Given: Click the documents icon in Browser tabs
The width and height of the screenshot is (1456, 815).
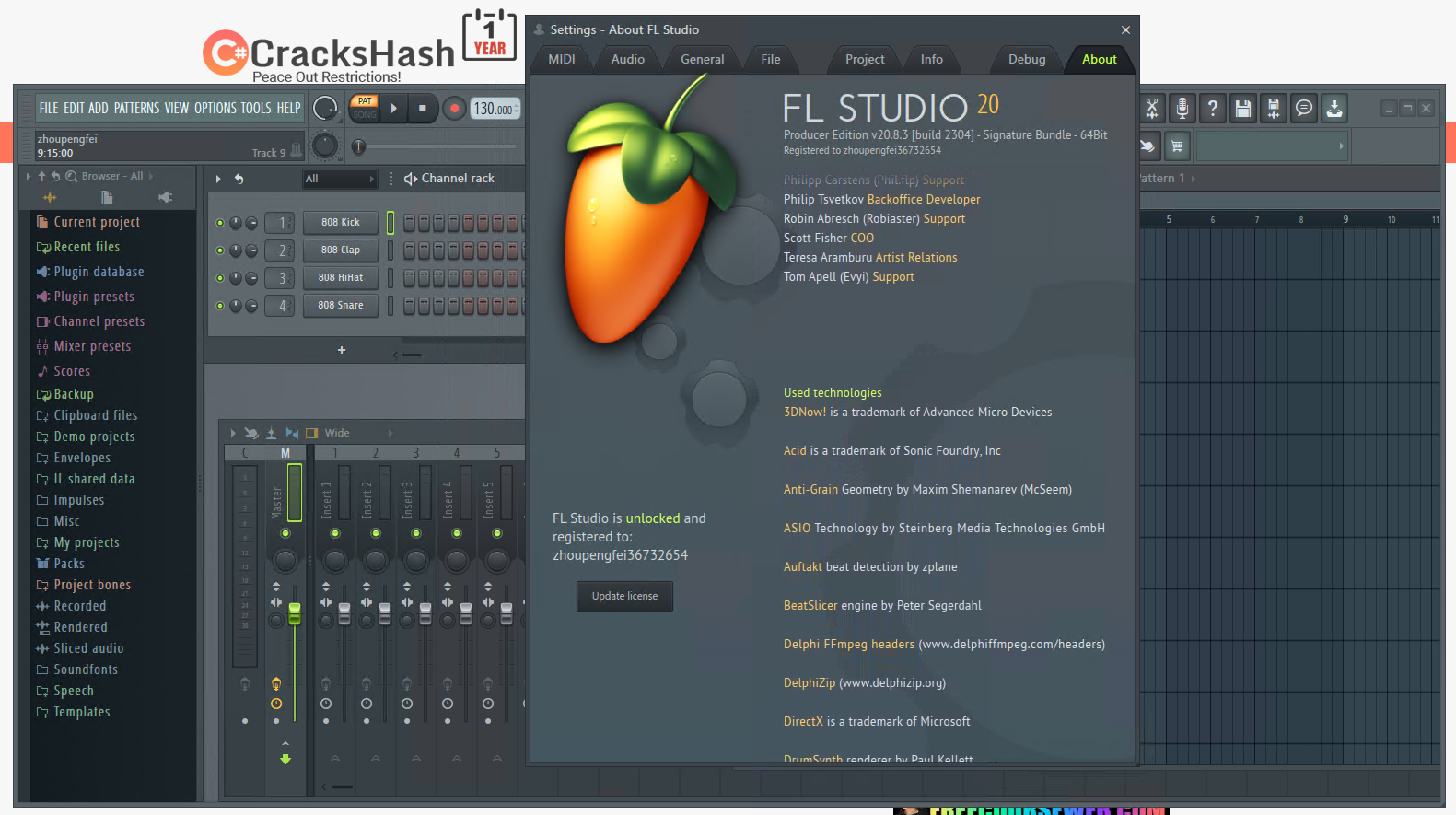Looking at the screenshot, I should coord(107,197).
